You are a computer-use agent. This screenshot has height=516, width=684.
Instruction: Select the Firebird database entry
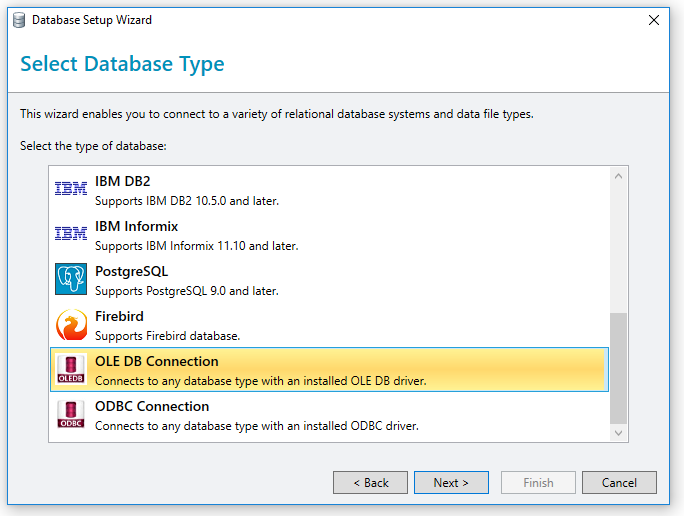[329, 325]
